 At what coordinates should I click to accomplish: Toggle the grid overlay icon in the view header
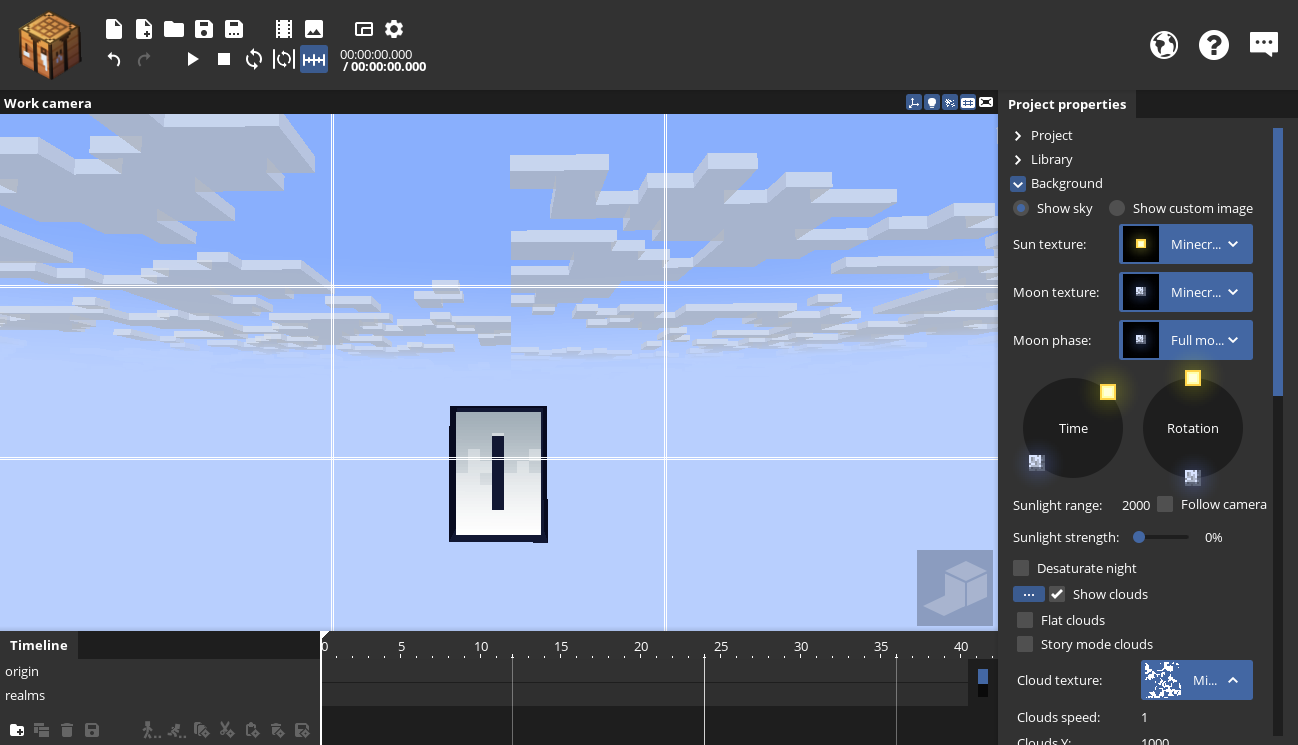click(x=968, y=102)
